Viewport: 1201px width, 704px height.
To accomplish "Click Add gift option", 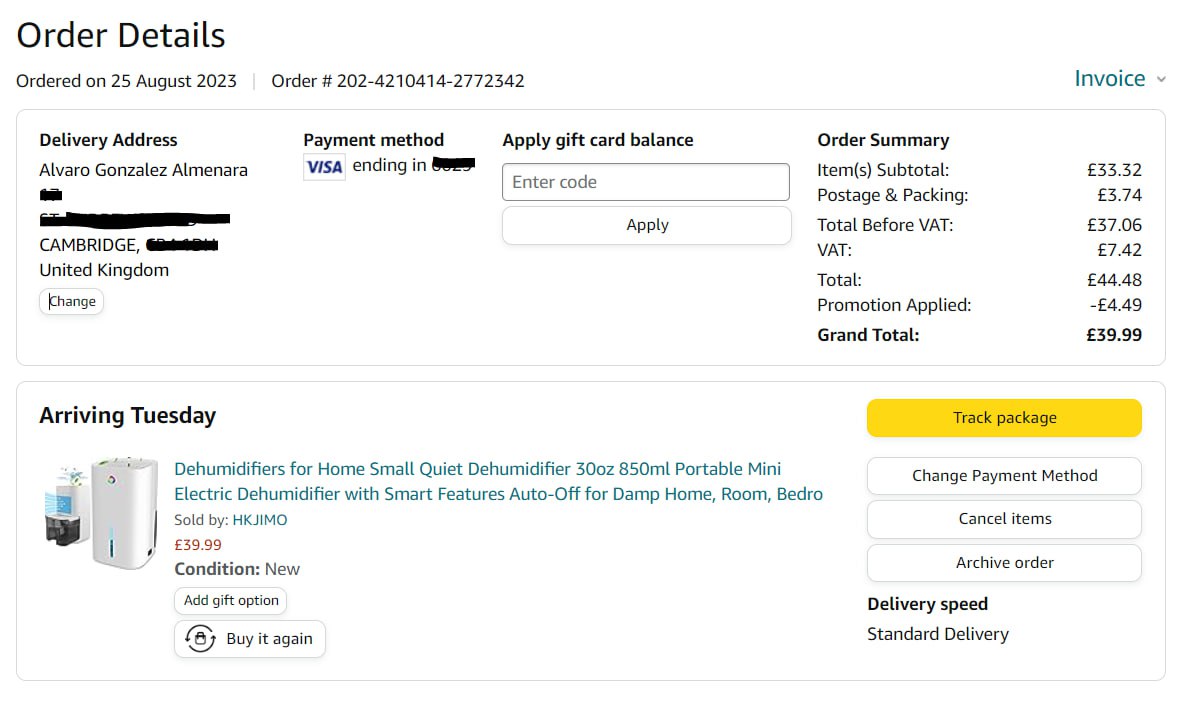I will (x=231, y=600).
